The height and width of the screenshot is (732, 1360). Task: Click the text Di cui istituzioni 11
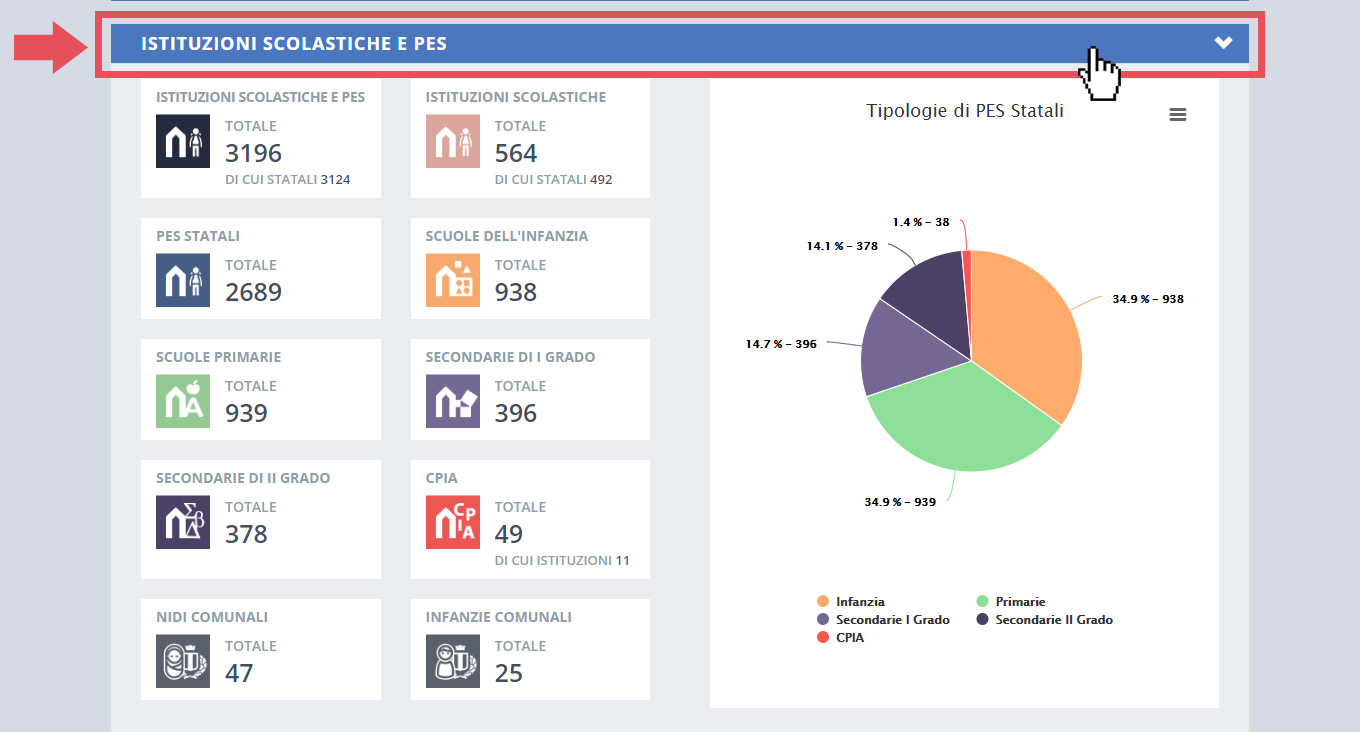coord(562,561)
